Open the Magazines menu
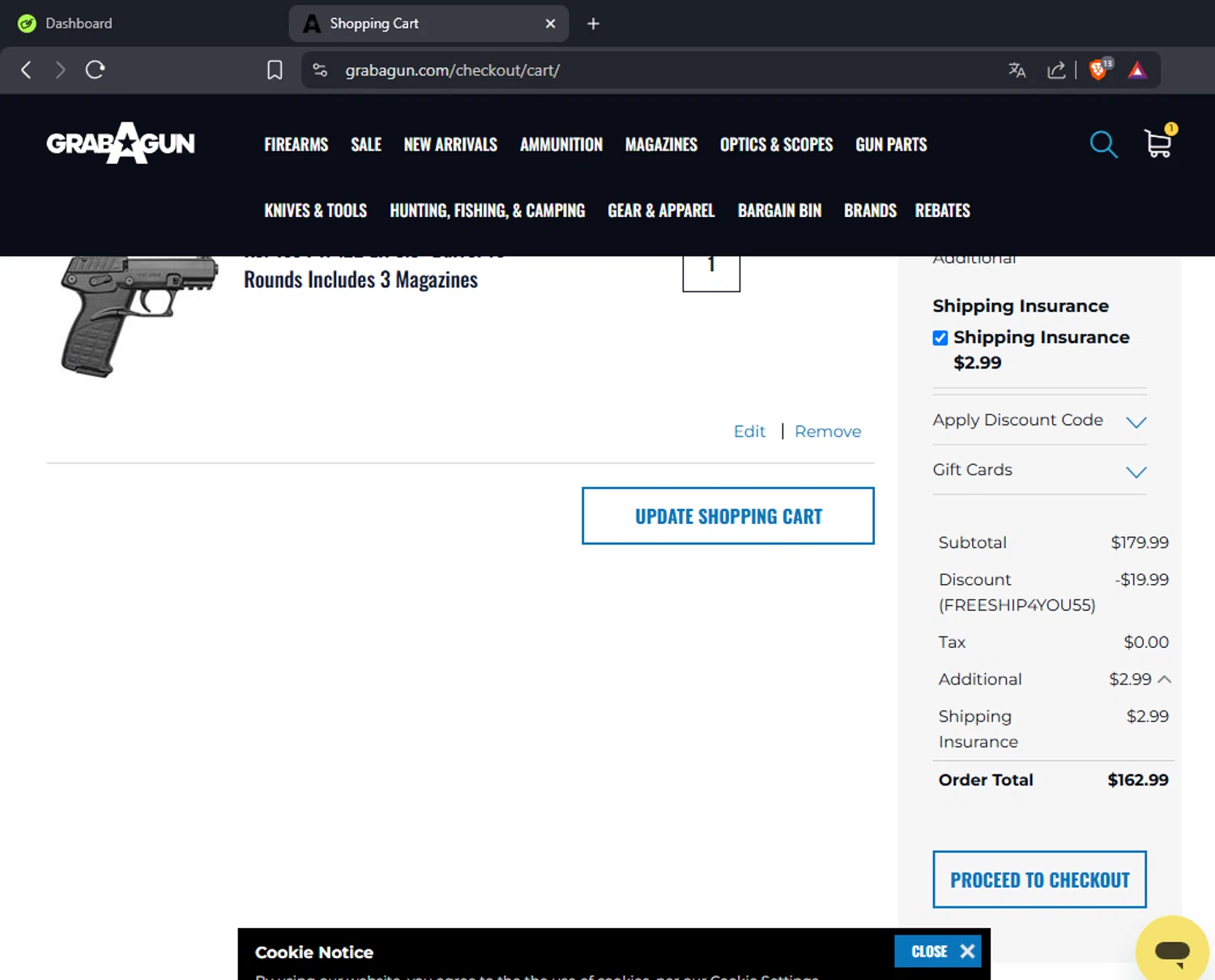 coord(661,144)
